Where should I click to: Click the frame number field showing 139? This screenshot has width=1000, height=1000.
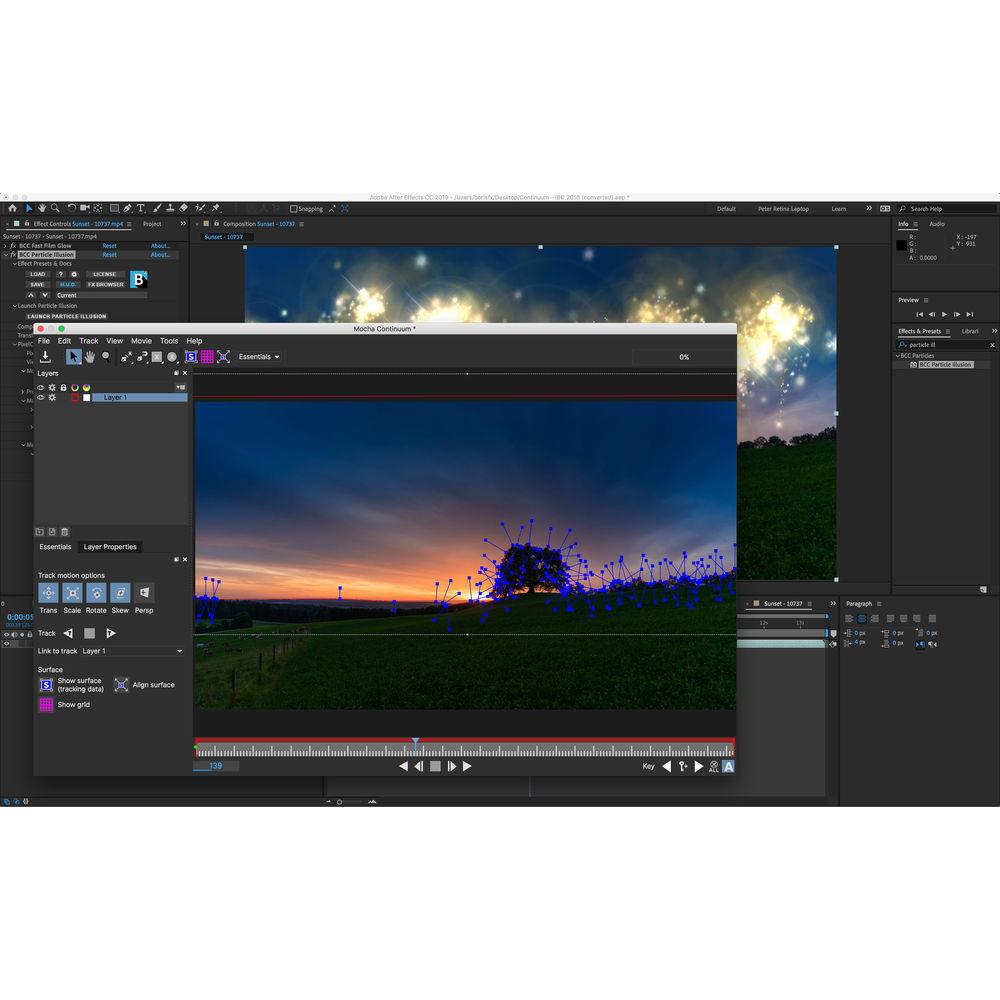coord(213,765)
